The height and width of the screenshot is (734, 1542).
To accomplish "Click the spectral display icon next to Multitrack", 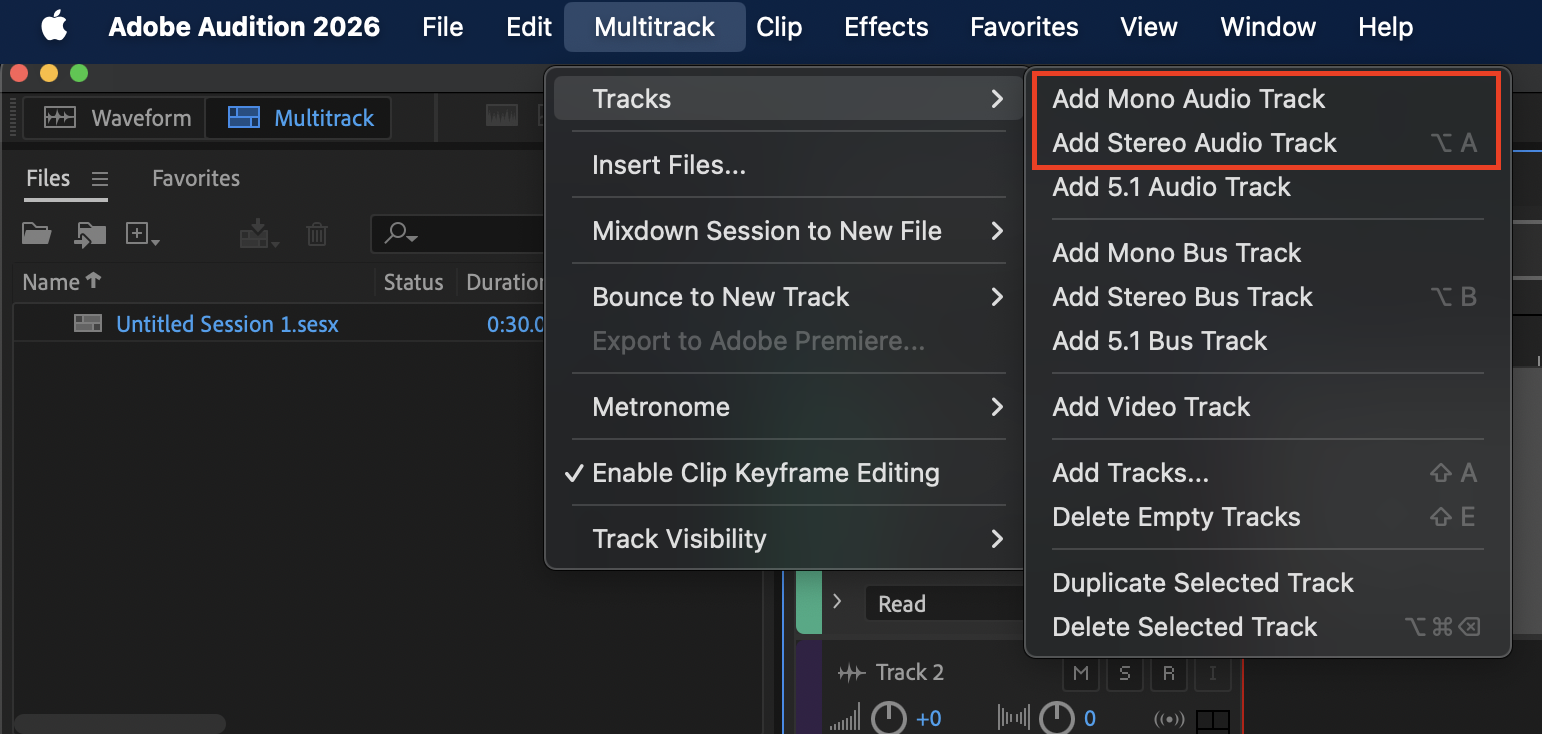I will [502, 117].
